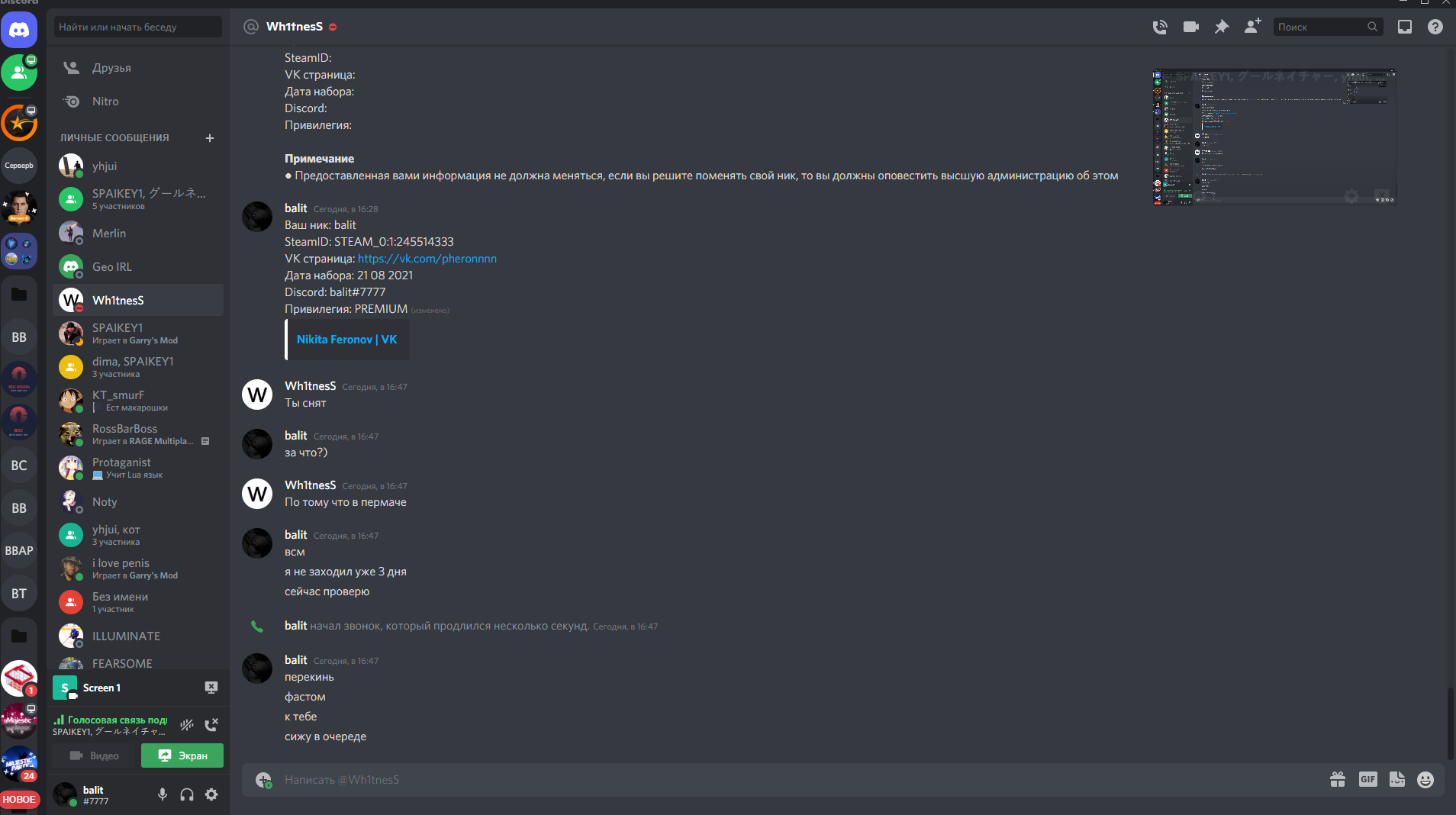Open the attachment upload menu
The image size is (1456, 815).
(x=263, y=779)
